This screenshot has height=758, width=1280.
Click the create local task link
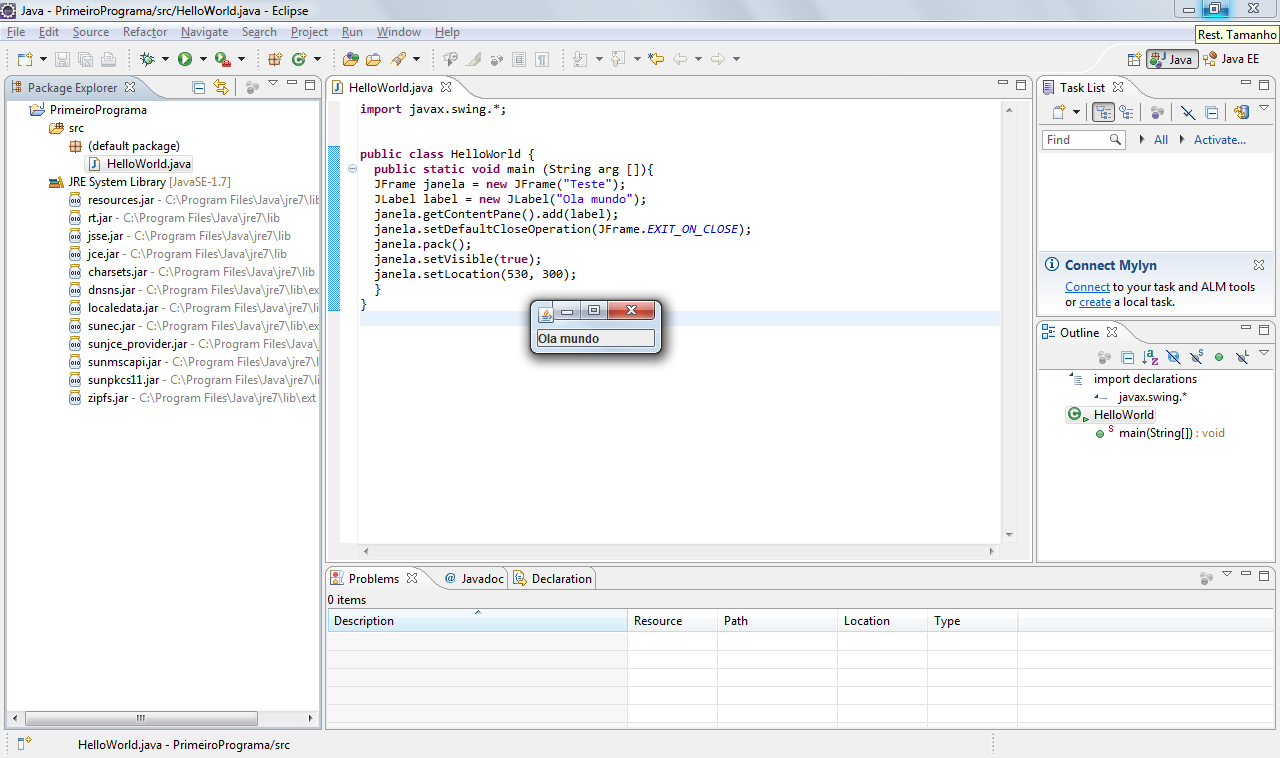point(1095,301)
